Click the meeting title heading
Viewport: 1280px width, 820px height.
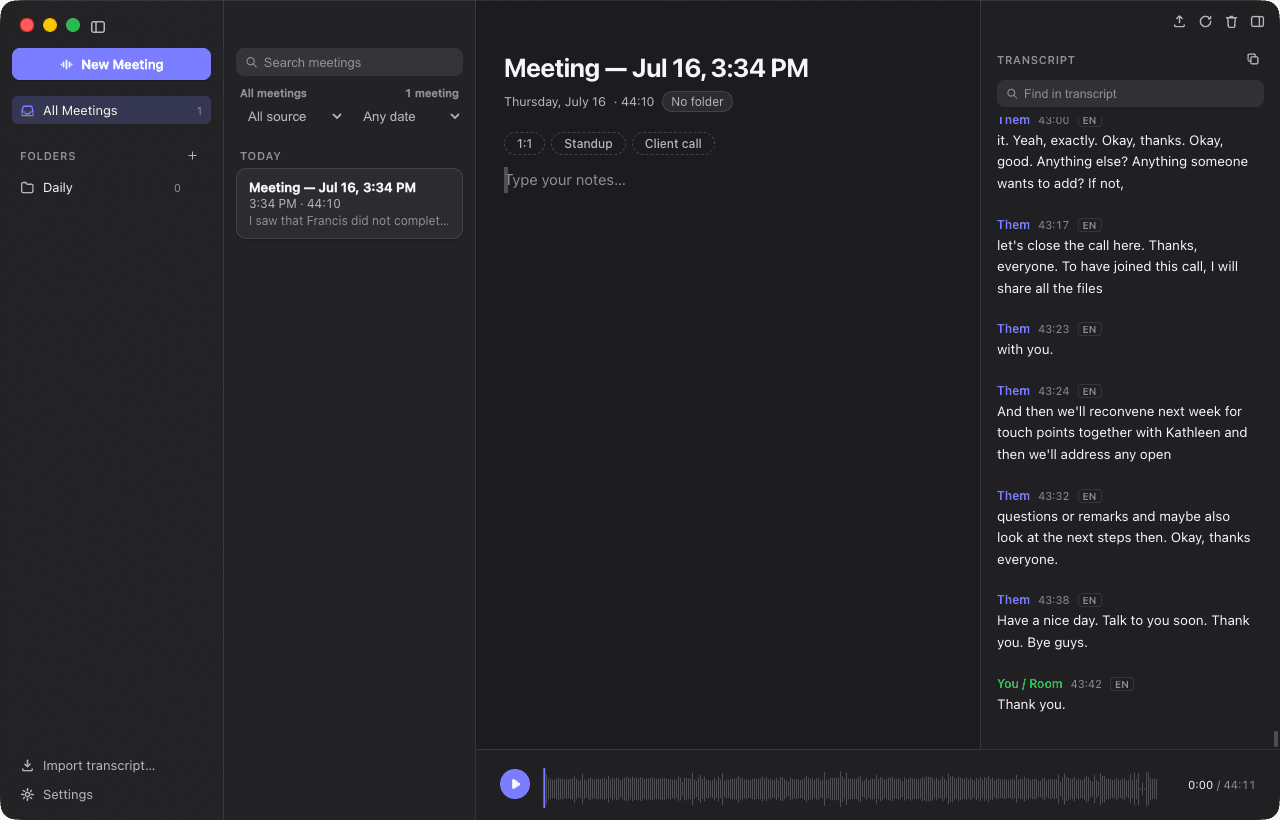point(656,68)
